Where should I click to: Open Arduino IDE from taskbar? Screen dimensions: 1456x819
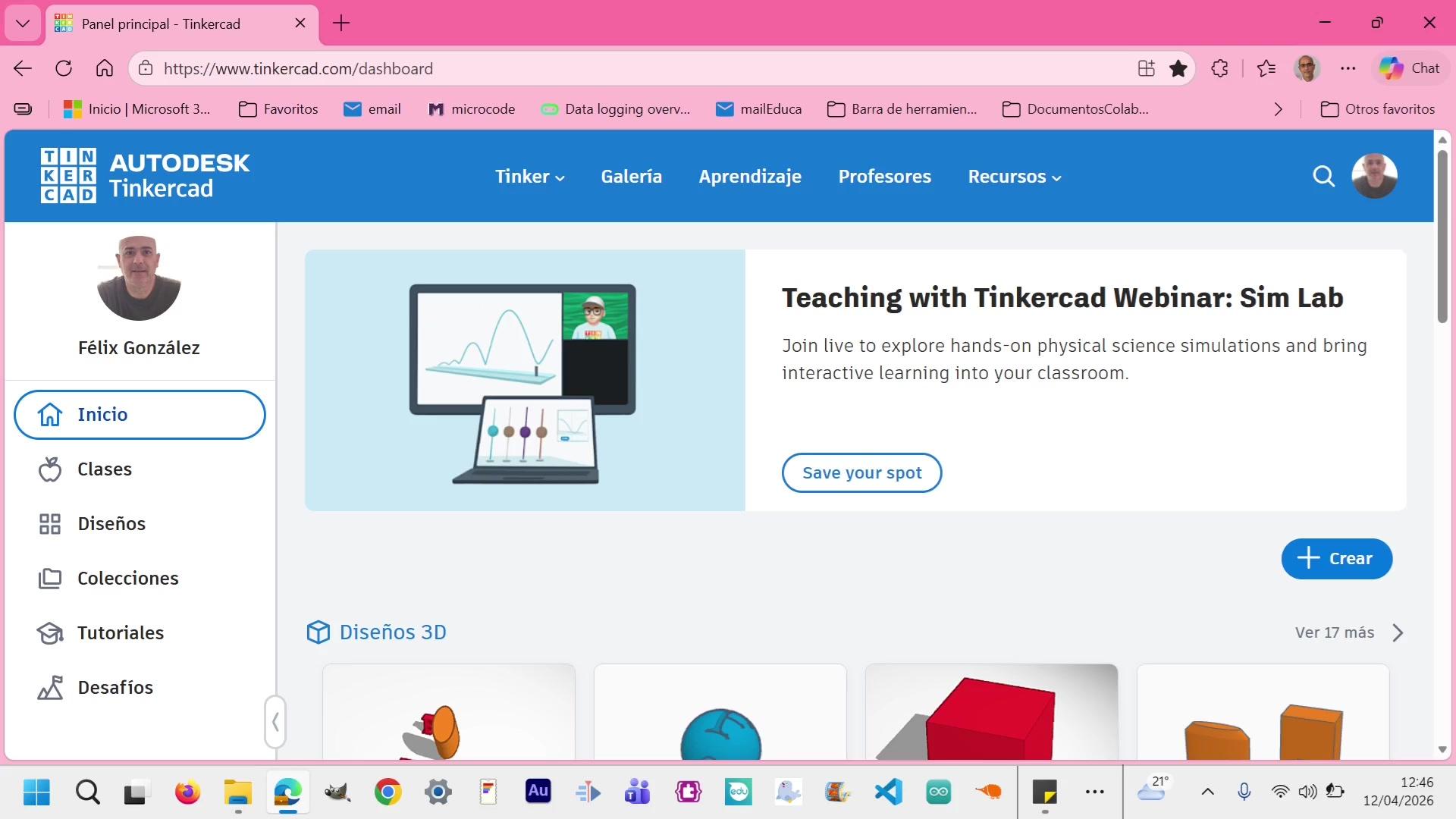pyautogui.click(x=938, y=792)
